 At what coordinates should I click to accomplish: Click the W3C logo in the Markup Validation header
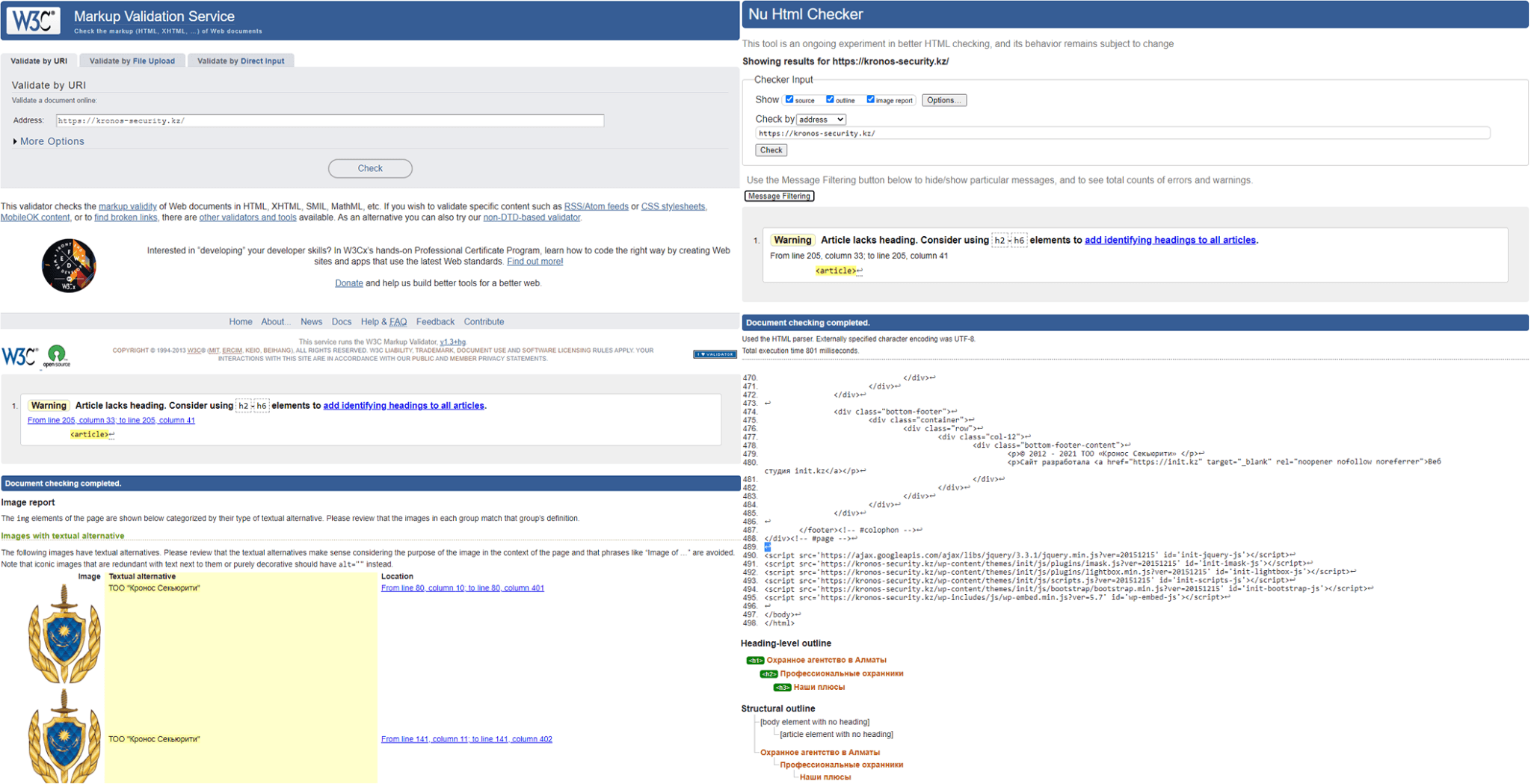pyautogui.click(x=34, y=20)
